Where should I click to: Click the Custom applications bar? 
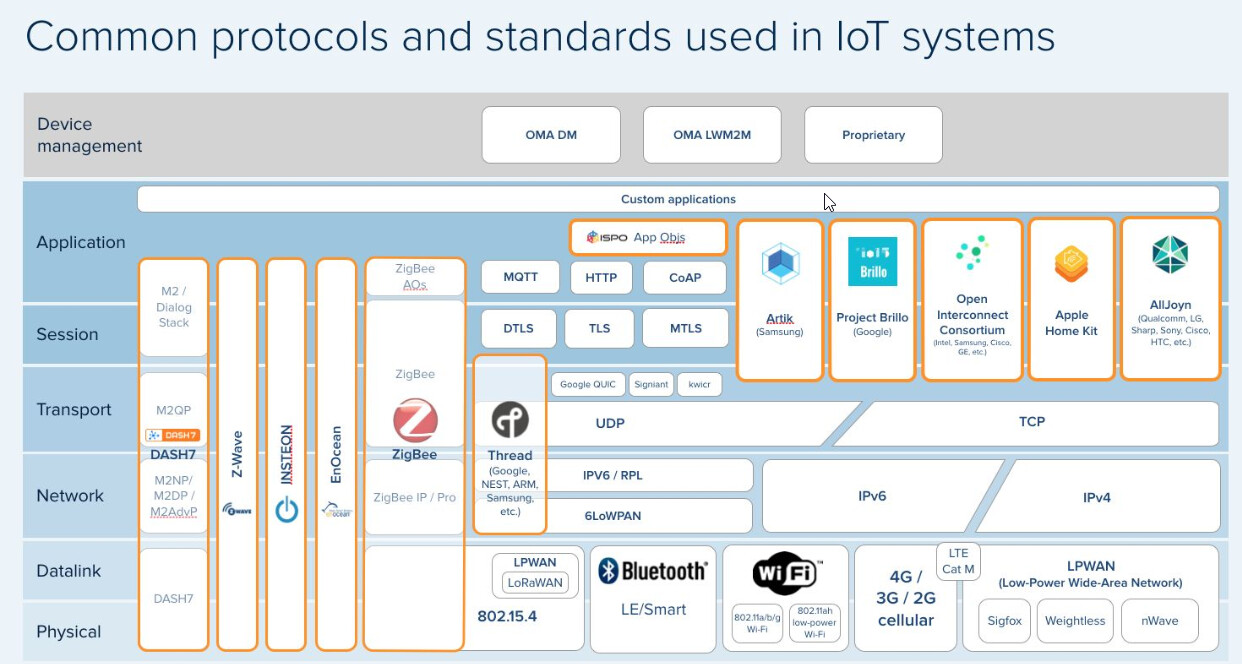(x=678, y=199)
